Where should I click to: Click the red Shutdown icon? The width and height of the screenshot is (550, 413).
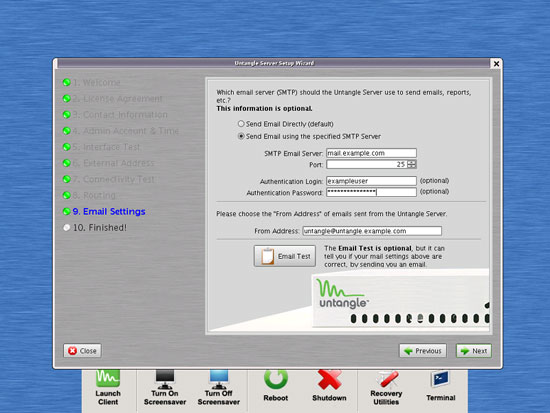tap(329, 380)
